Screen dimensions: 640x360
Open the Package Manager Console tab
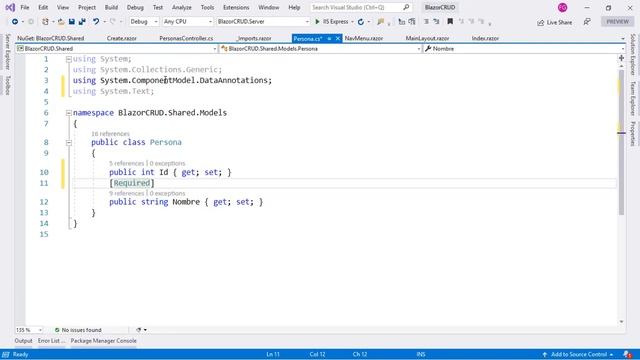click(x=104, y=341)
